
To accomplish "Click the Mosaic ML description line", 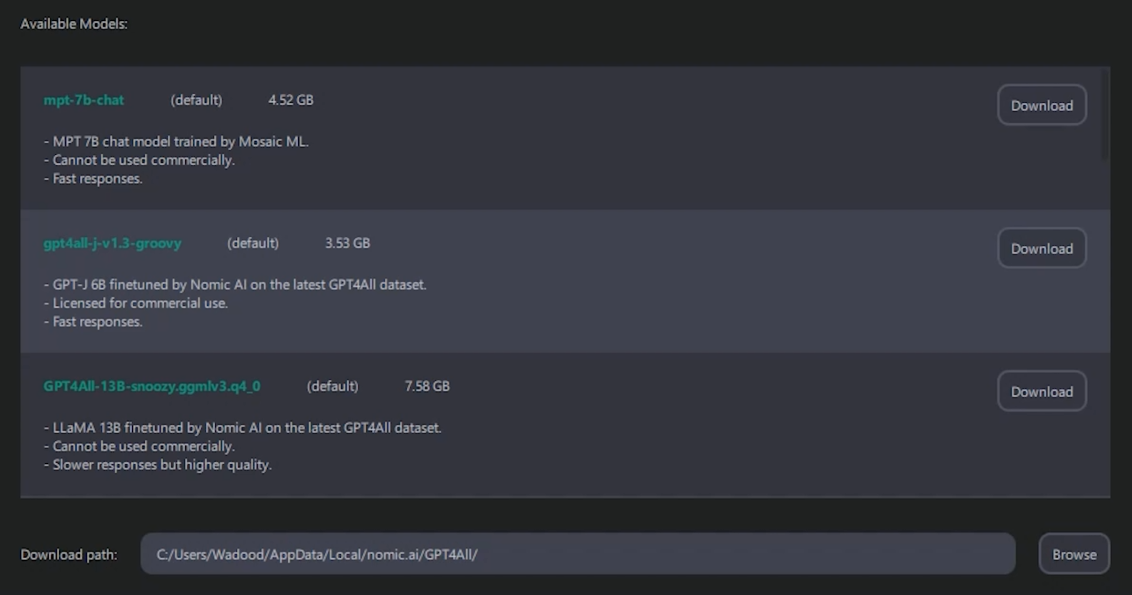I will coord(176,142).
